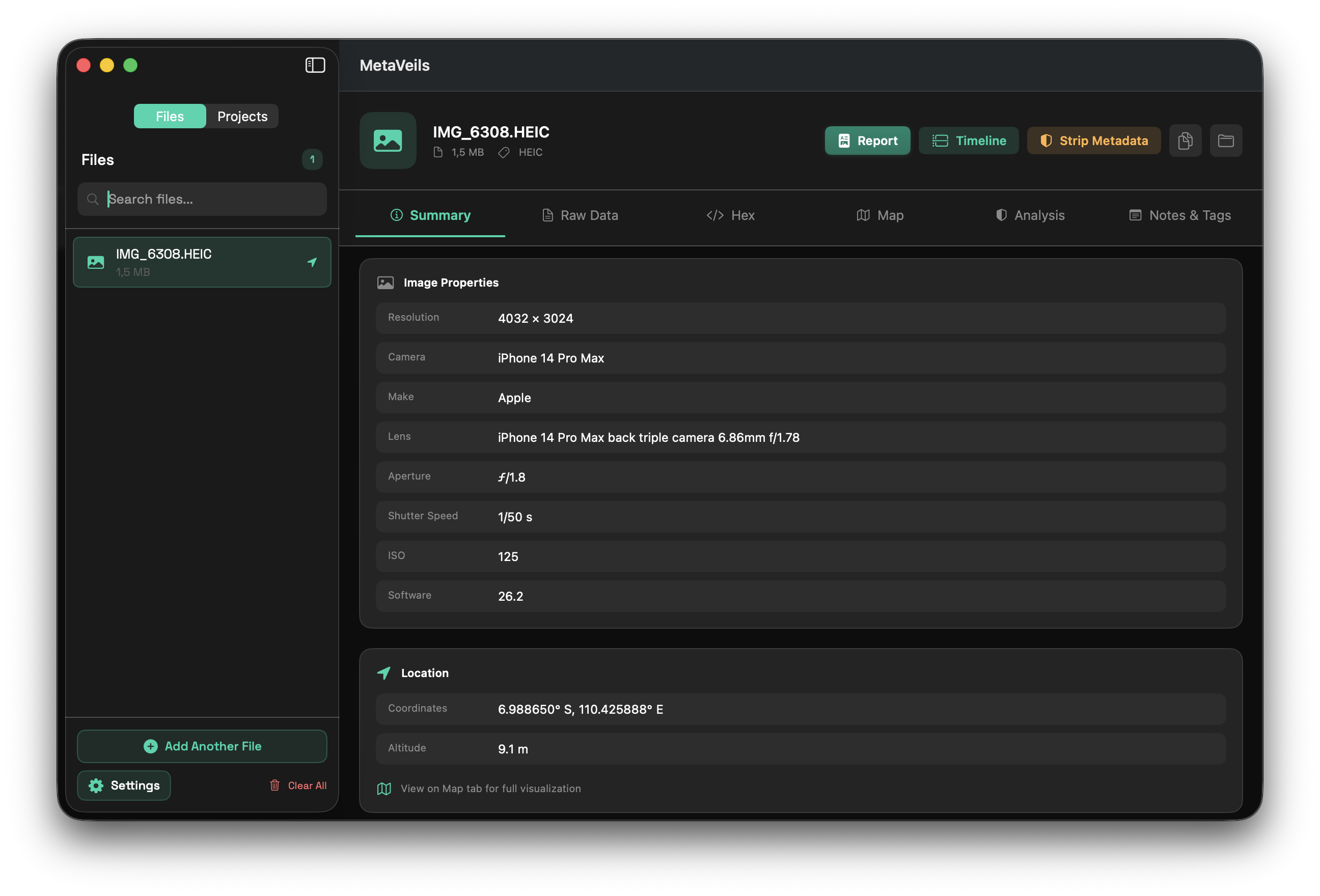Generate a Report
The height and width of the screenshot is (896, 1320).
[x=867, y=140]
